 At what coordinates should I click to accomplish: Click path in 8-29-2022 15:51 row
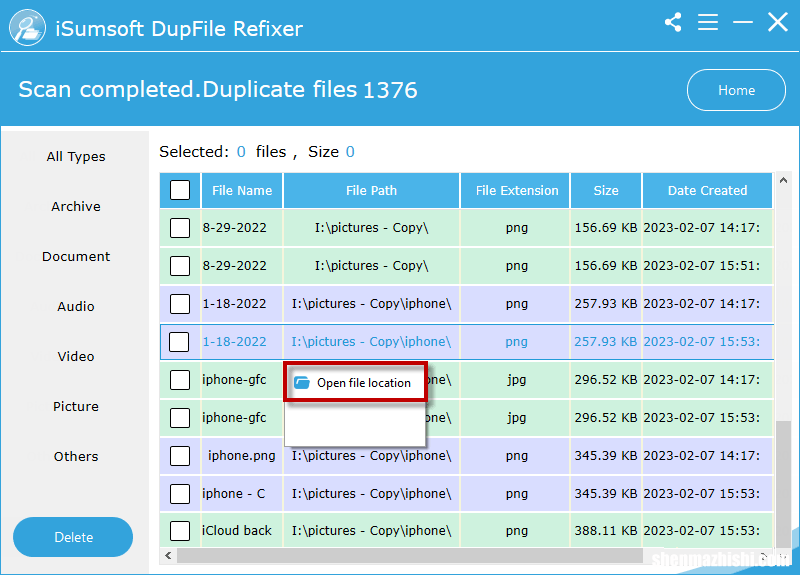(371, 266)
